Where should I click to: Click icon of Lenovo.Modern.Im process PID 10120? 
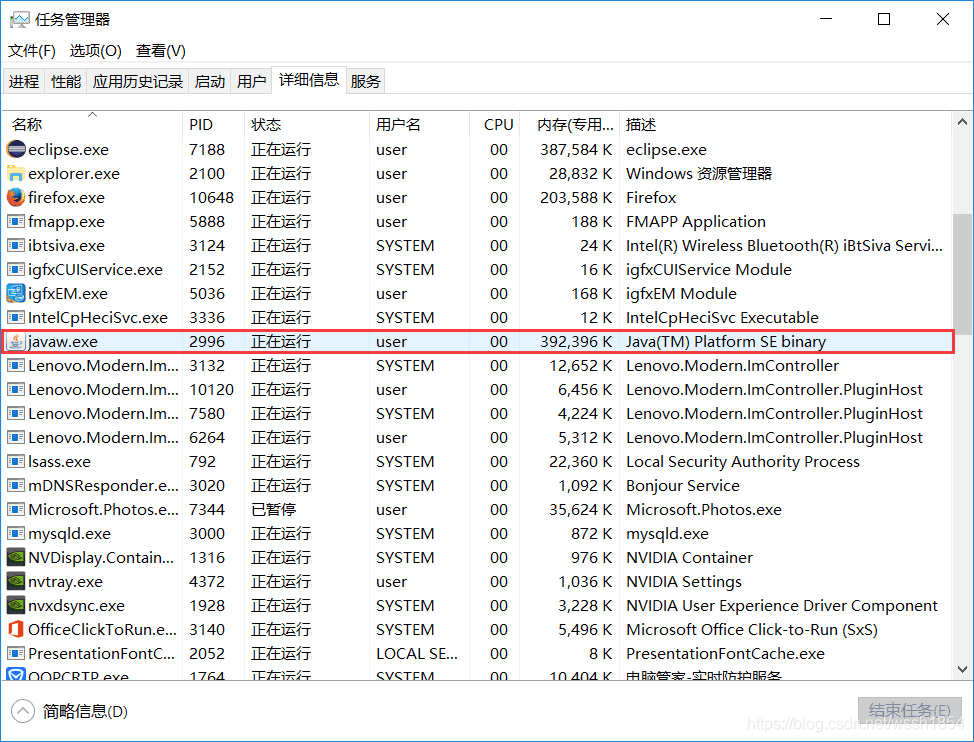click(x=16, y=389)
